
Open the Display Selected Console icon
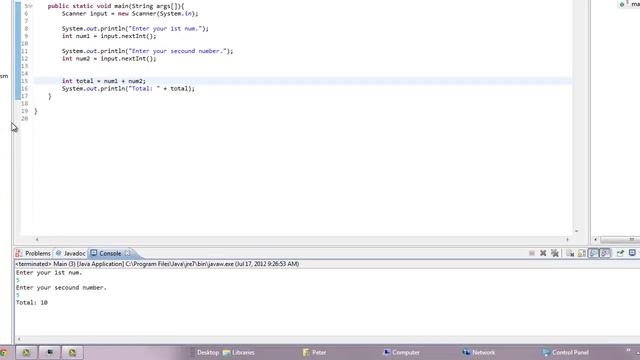click(632, 253)
